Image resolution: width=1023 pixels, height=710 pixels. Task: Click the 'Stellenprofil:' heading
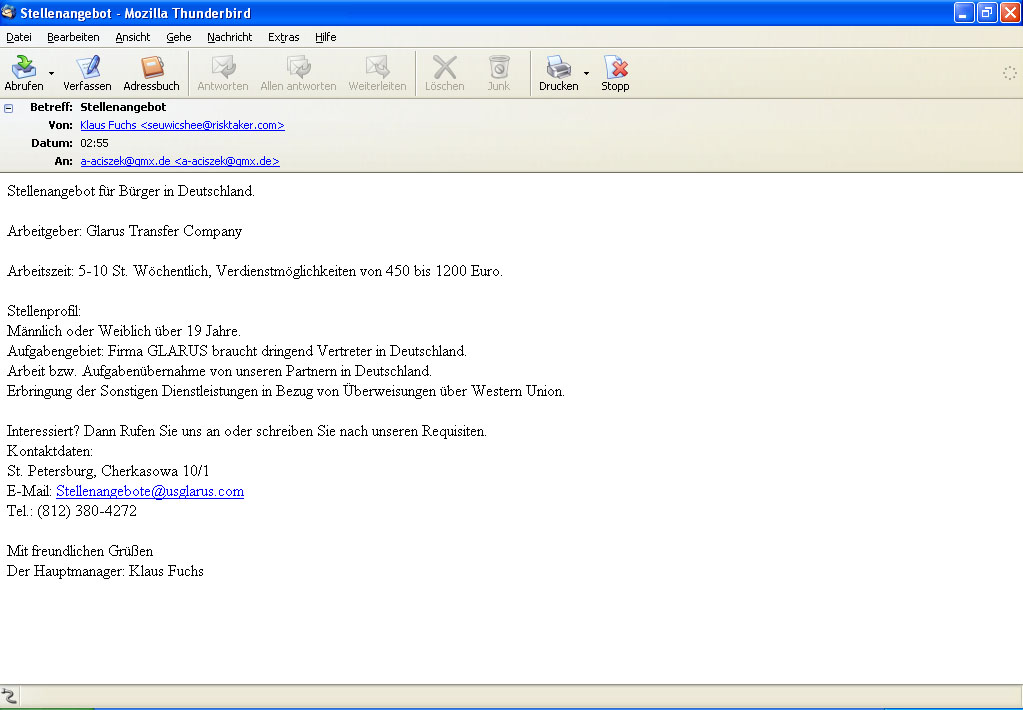pos(44,311)
